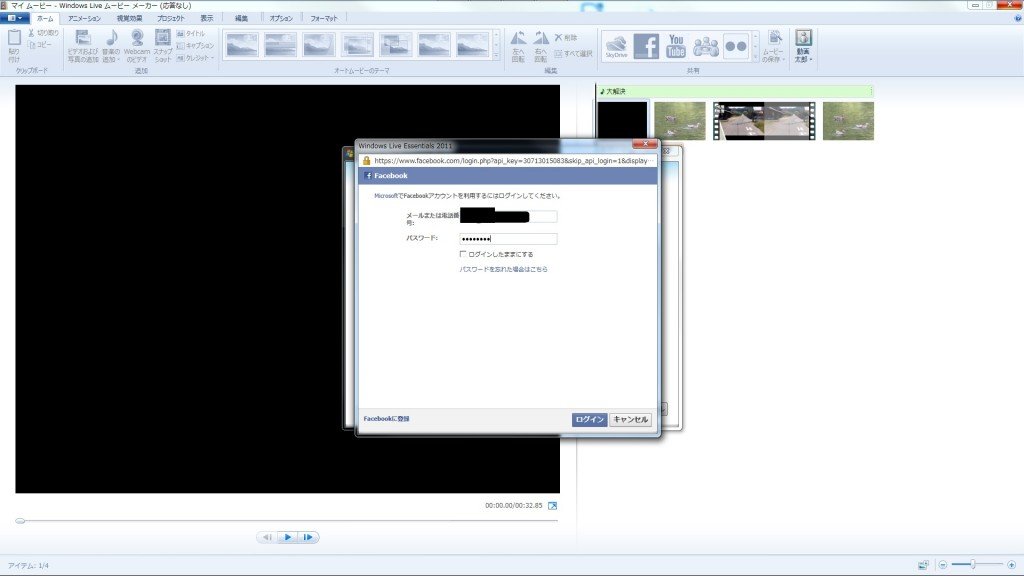Share movie to SkyDrive
Image resolution: width=1024 pixels, height=576 pixels.
616,46
